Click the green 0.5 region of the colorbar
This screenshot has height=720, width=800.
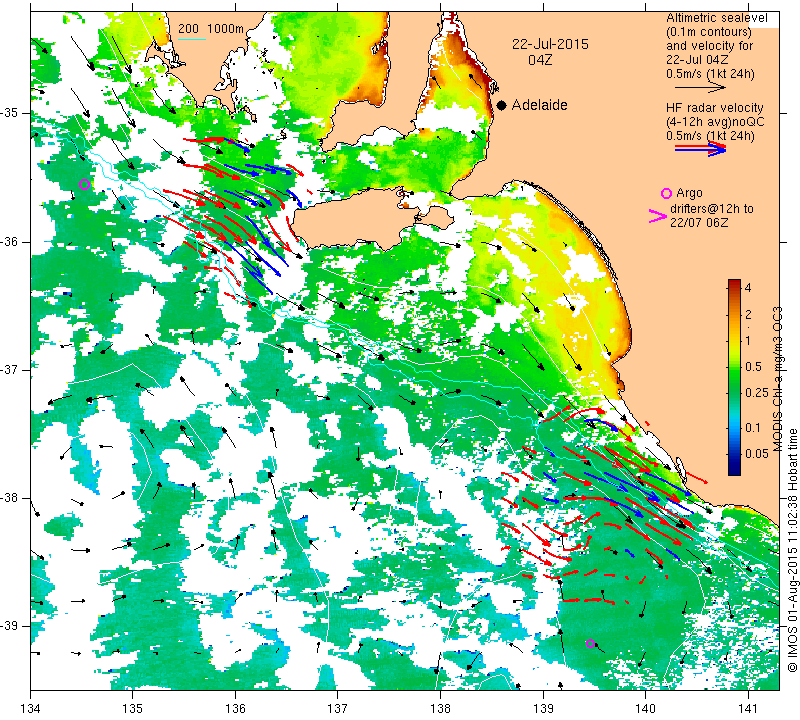coord(734,367)
